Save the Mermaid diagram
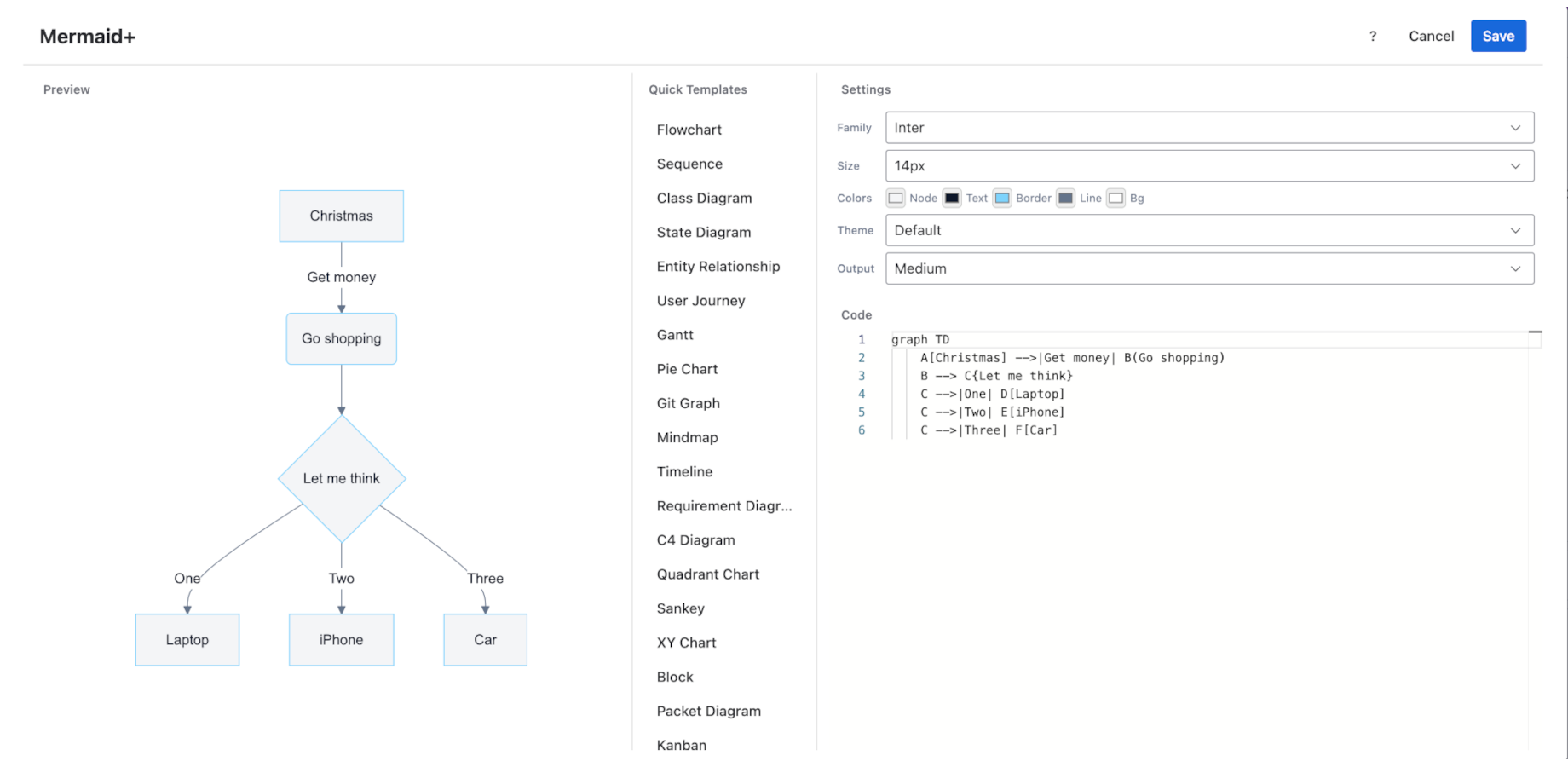The width and height of the screenshot is (1568, 767). (x=1498, y=36)
